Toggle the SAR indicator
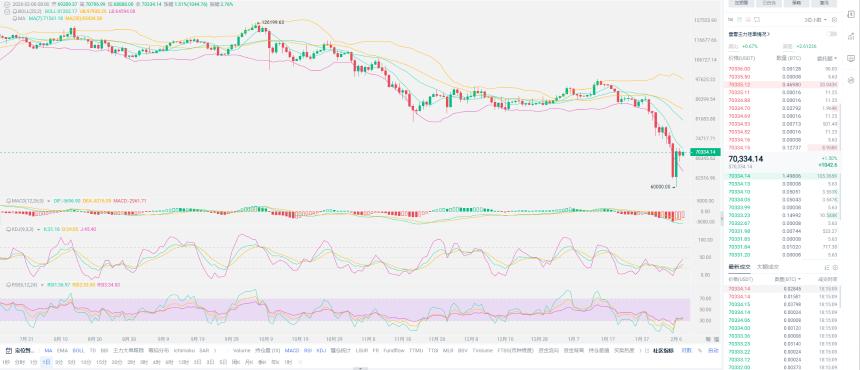The height and width of the screenshot is (370, 860). (x=204, y=350)
